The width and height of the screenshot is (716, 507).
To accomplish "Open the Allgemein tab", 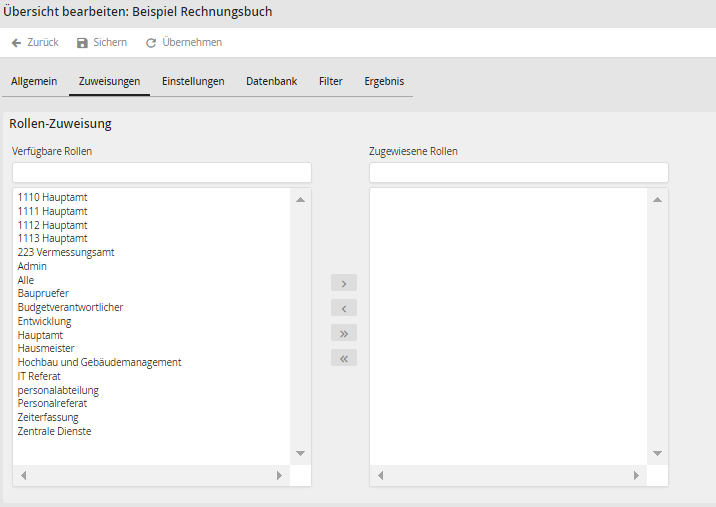I will 34,81.
